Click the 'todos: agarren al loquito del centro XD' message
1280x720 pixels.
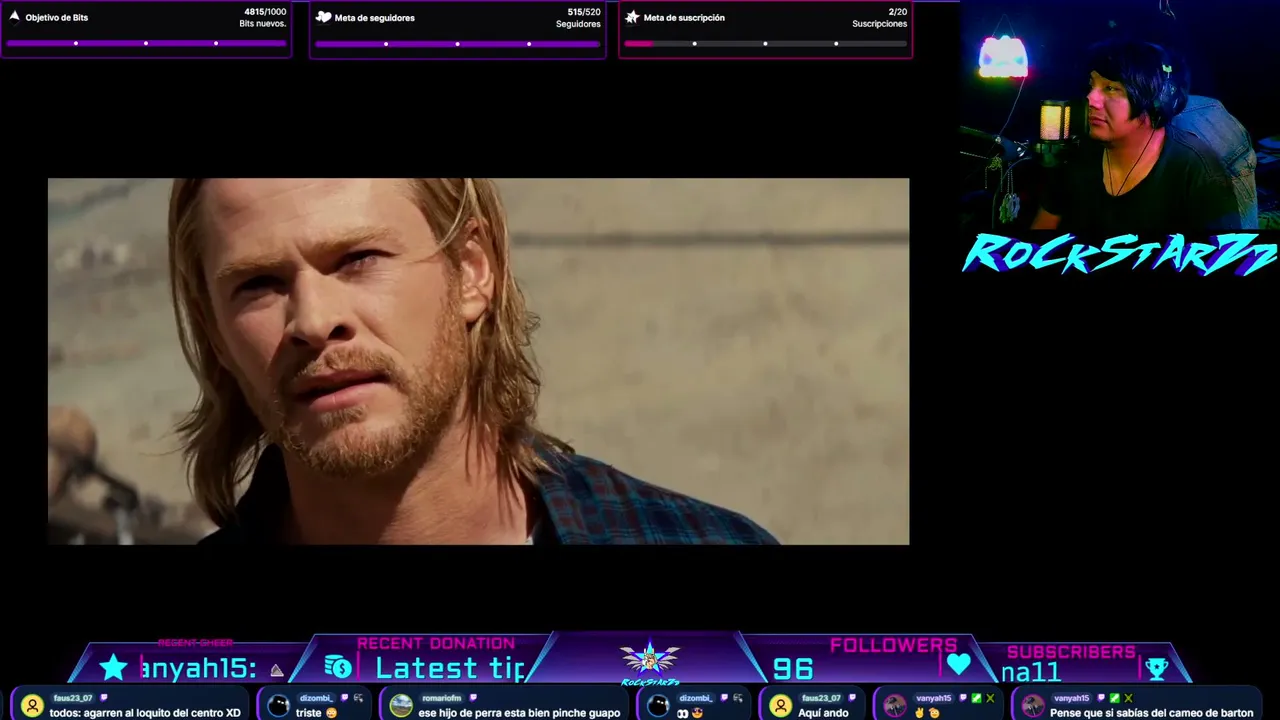click(145, 713)
